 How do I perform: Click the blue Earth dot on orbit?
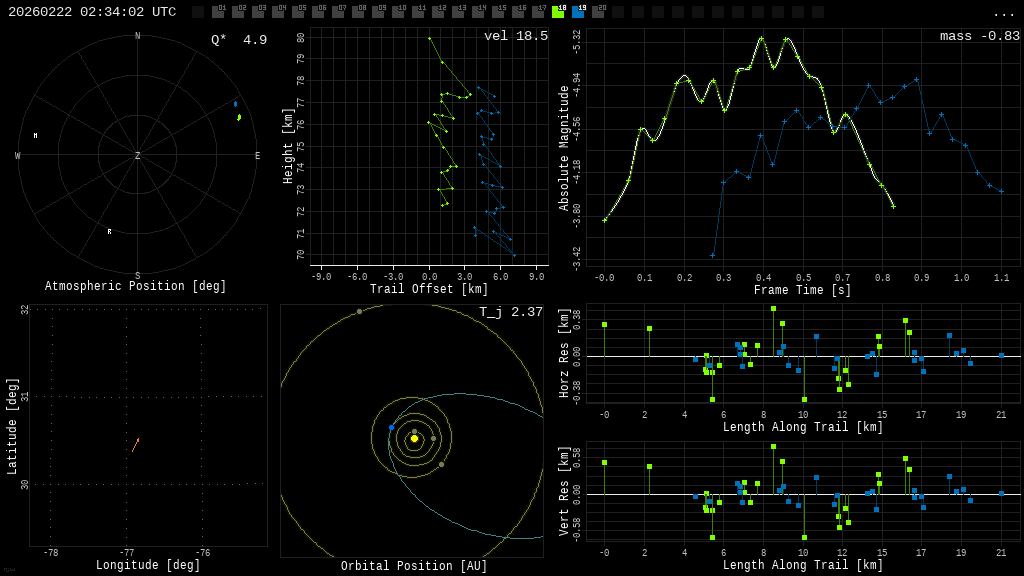(x=392, y=427)
